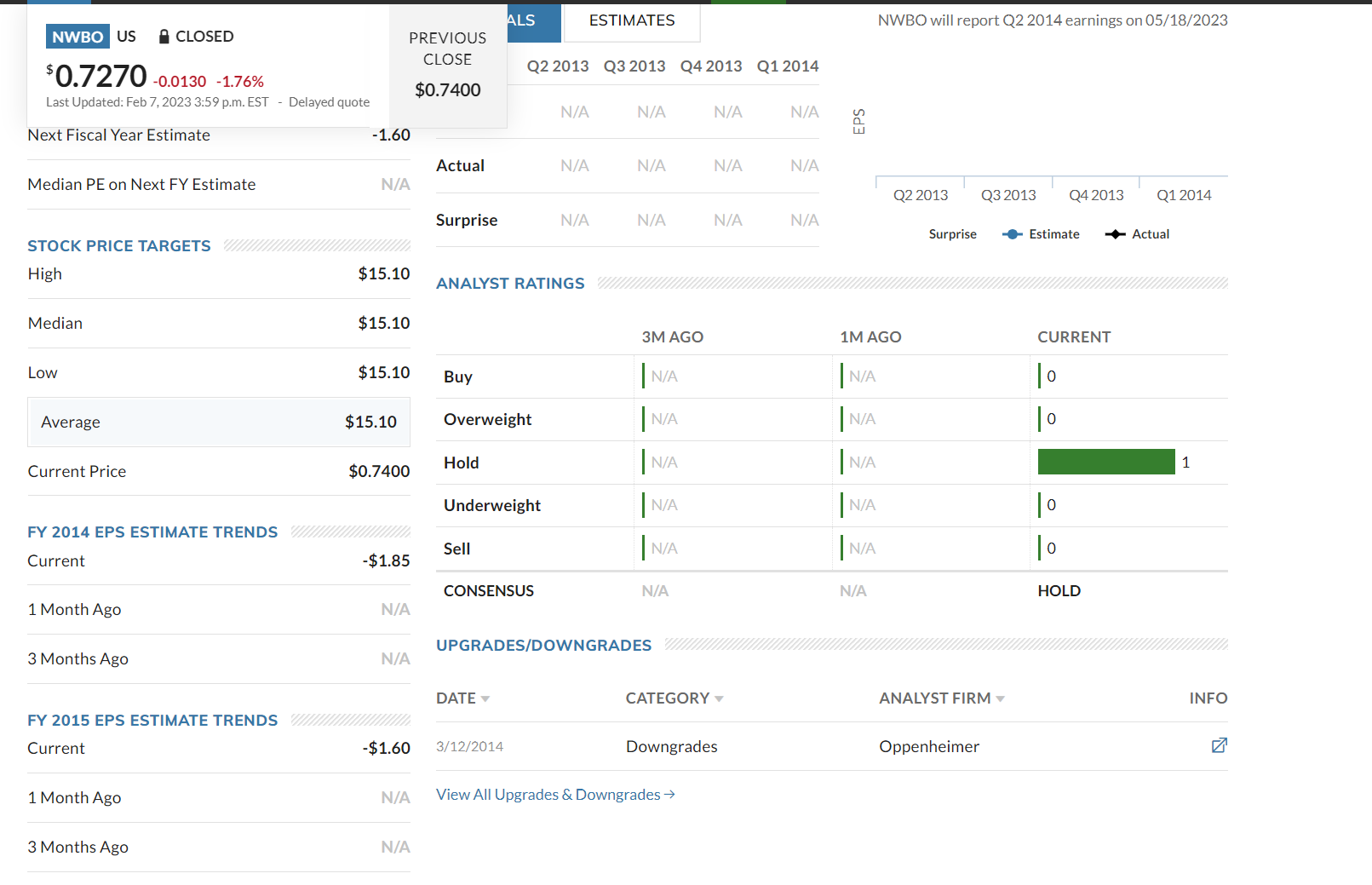This screenshot has width=1372, height=885.
Task: Select FY 2015 Current estimate -$1.60
Action: [386, 749]
